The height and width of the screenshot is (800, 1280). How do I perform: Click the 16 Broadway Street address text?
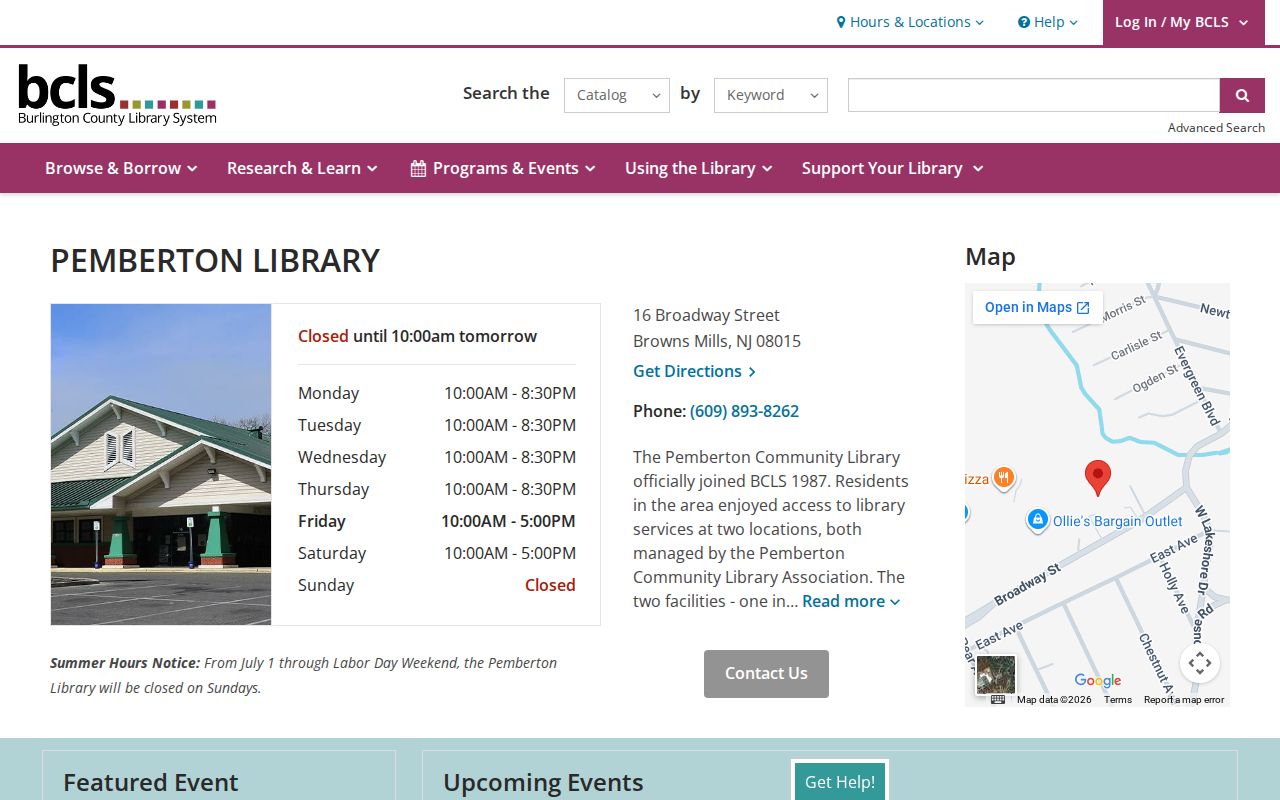[706, 315]
